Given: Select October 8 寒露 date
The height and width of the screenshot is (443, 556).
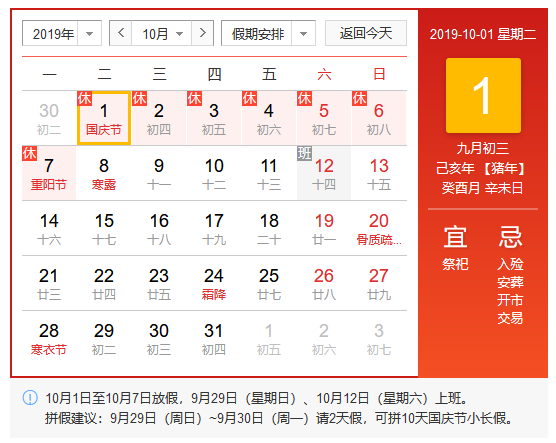Looking at the screenshot, I should pos(104,173).
